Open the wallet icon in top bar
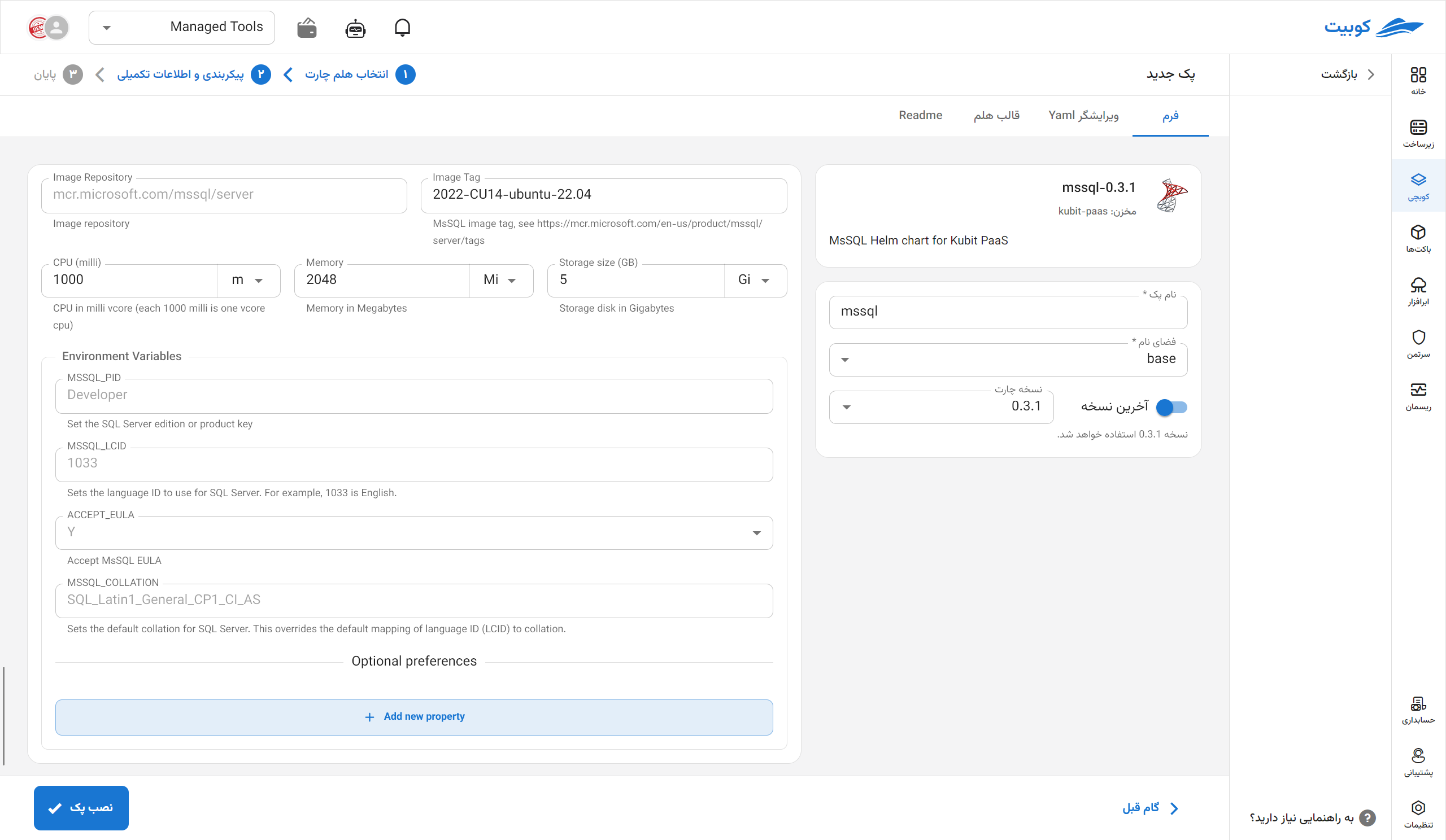Viewport: 1446px width, 840px height. pos(307,27)
